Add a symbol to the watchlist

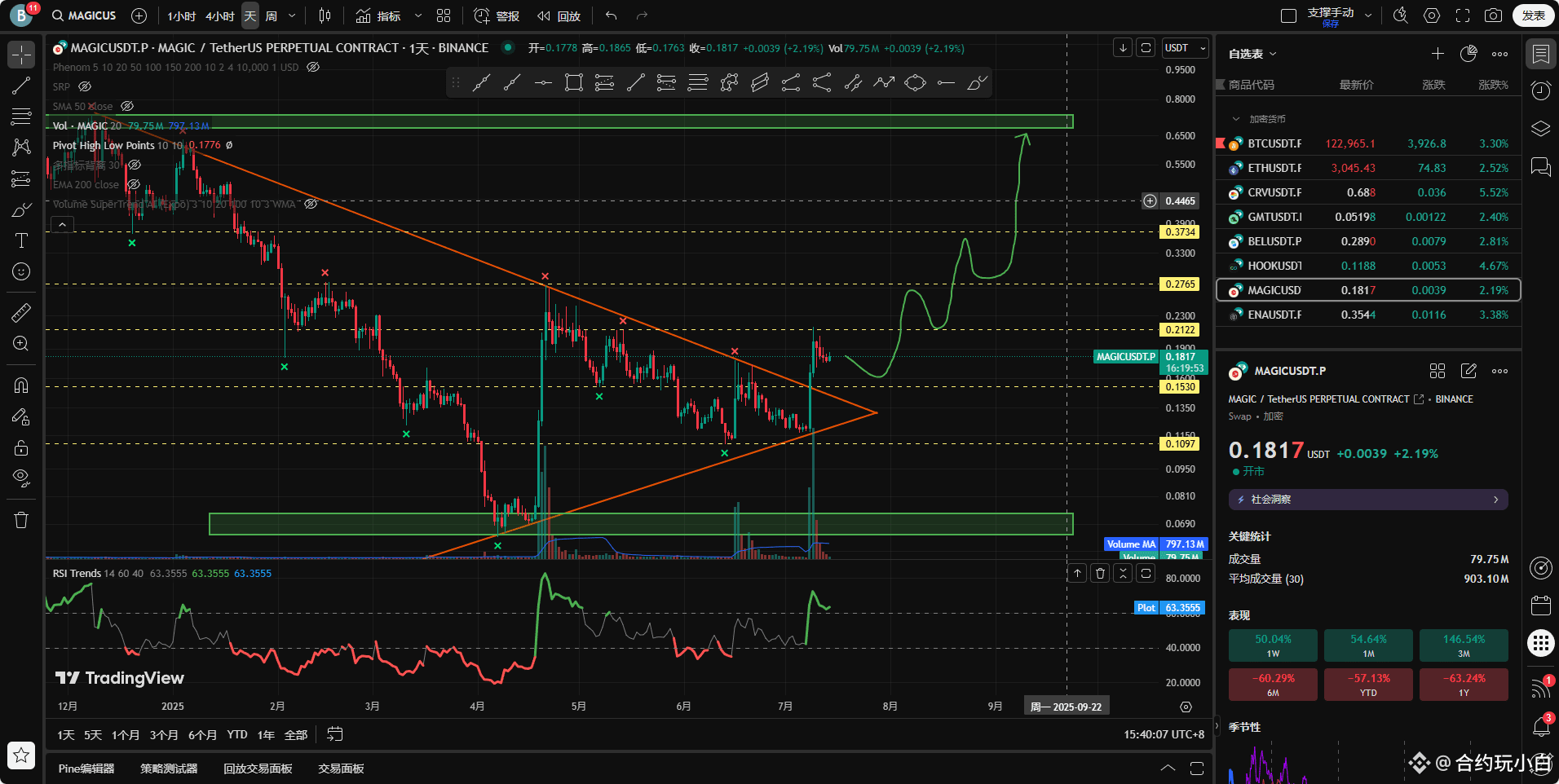(1438, 54)
